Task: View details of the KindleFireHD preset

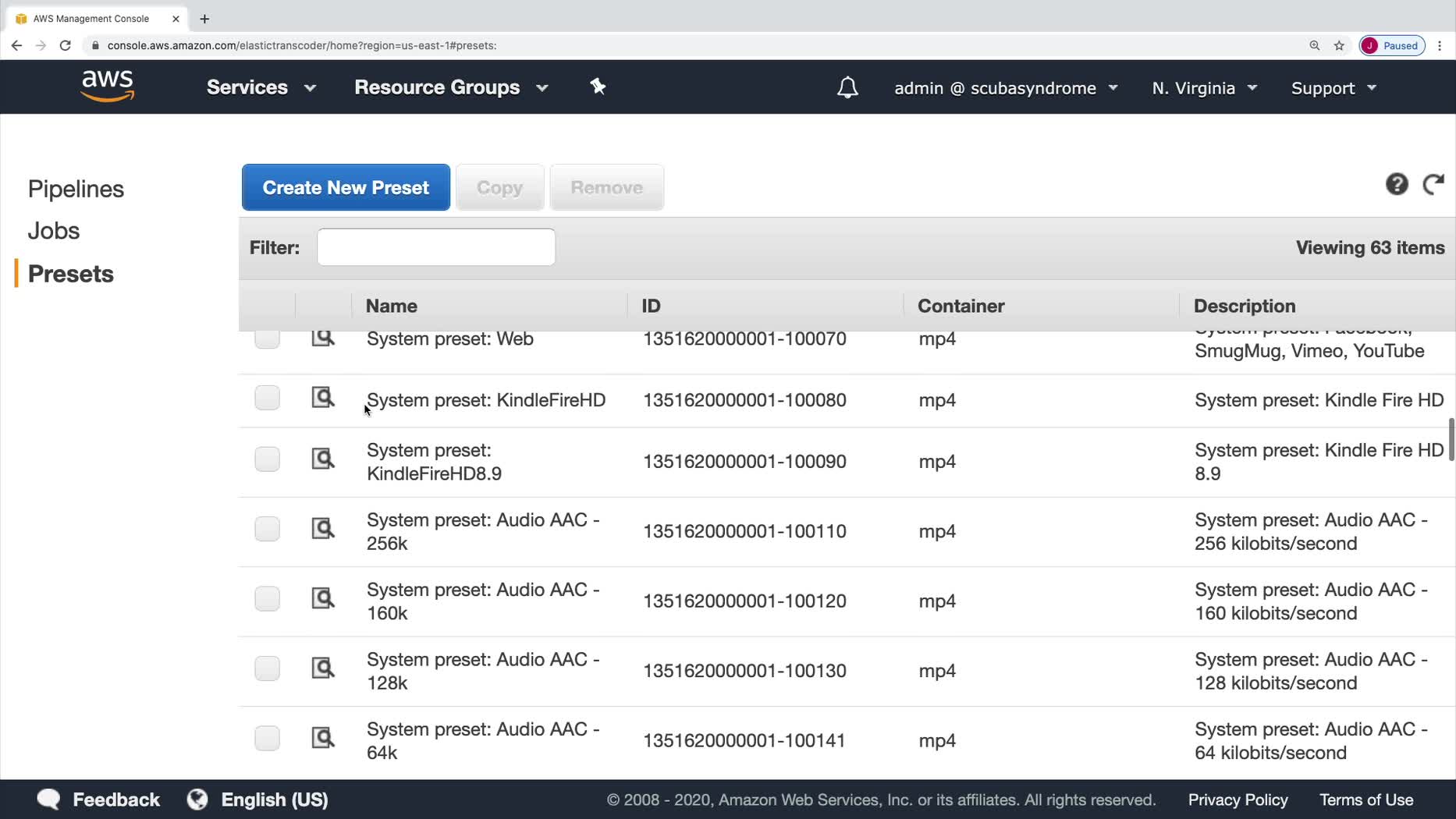Action: coord(323,398)
